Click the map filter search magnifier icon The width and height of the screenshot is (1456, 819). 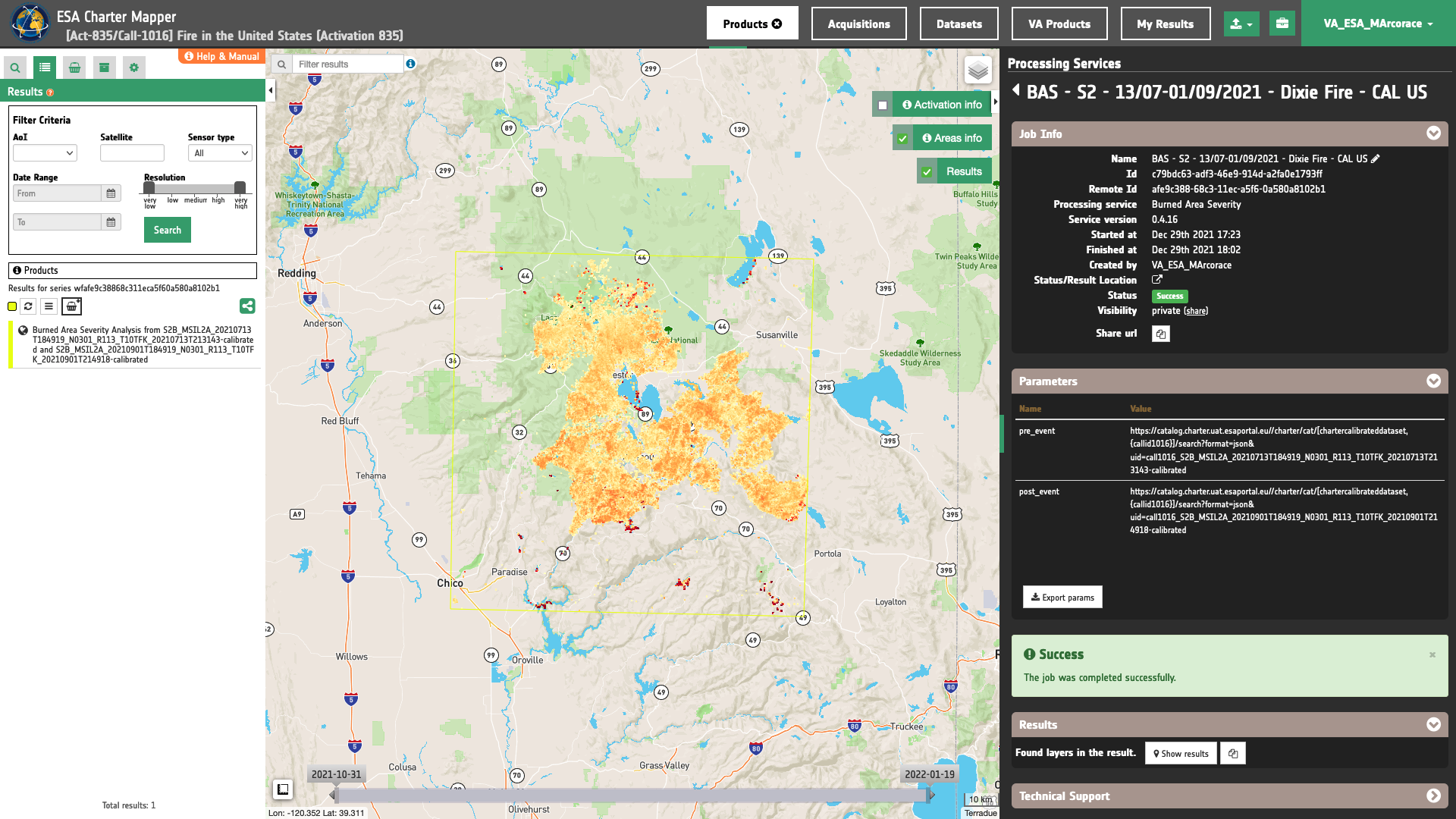click(281, 64)
